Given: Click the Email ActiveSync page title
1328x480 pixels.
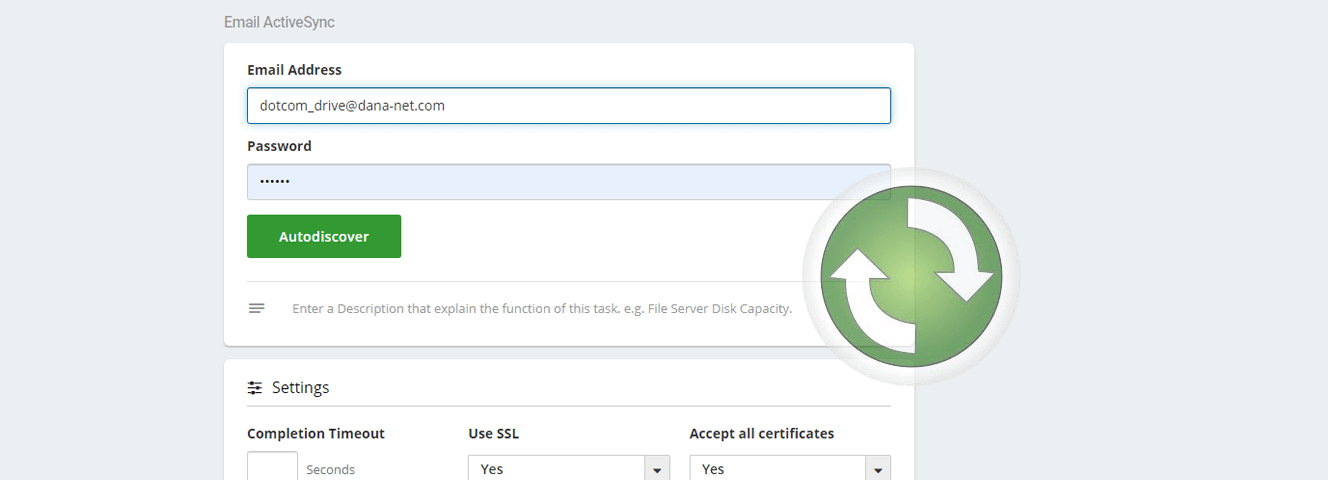Looking at the screenshot, I should pyautogui.click(x=279, y=22).
